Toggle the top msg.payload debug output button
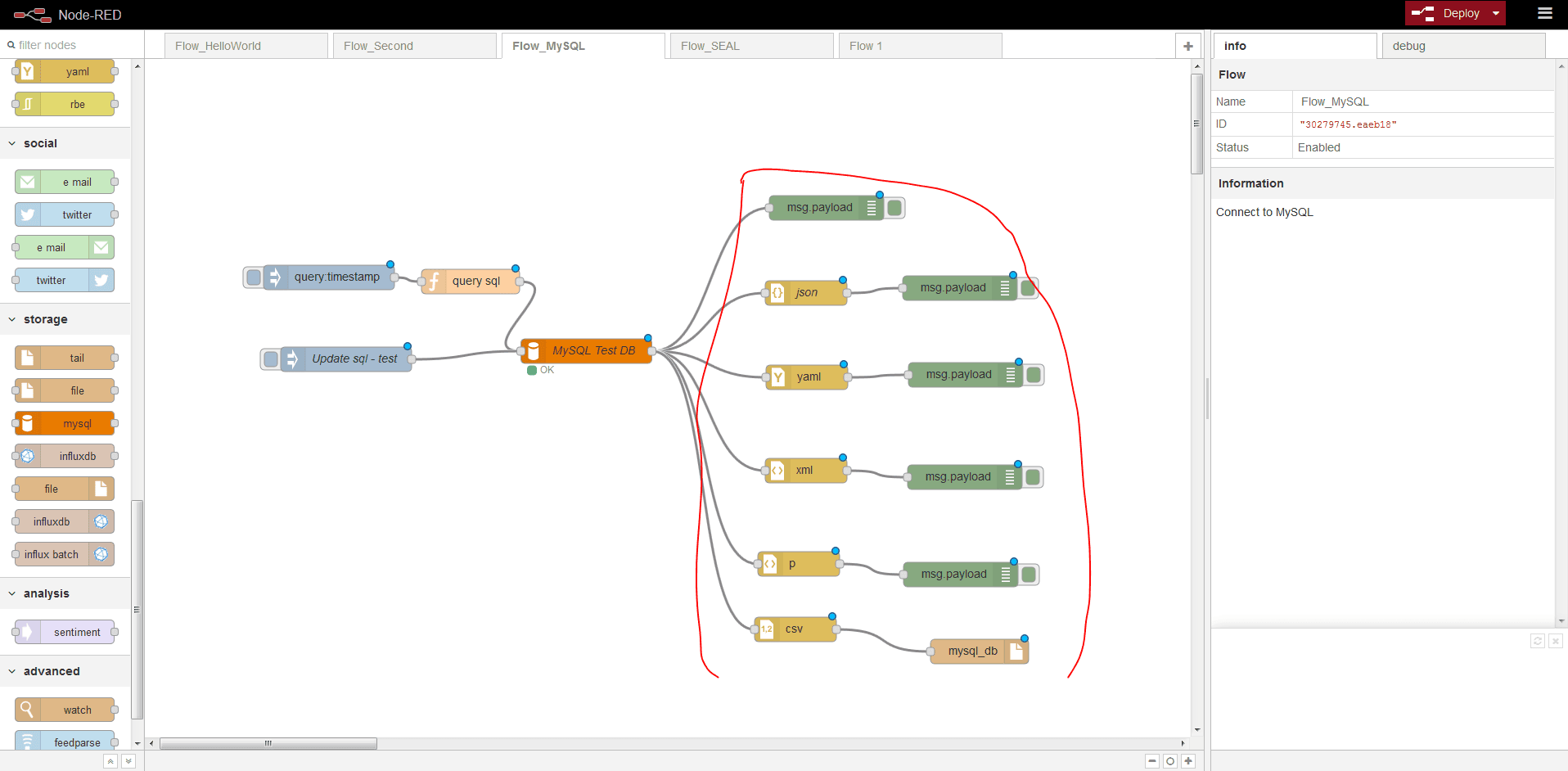The height and width of the screenshot is (771, 1568). tap(894, 208)
